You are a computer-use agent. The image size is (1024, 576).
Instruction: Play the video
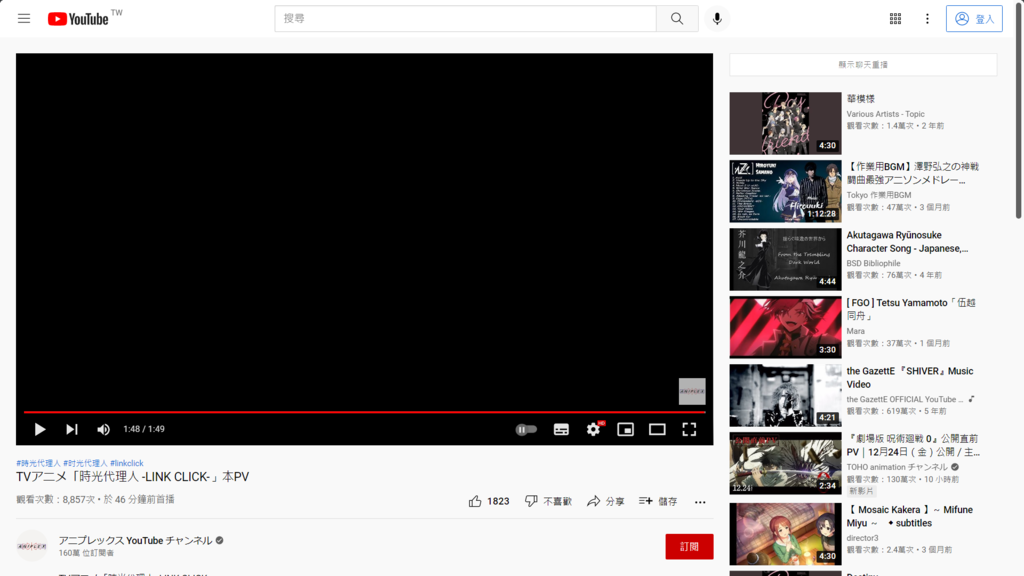coord(40,429)
